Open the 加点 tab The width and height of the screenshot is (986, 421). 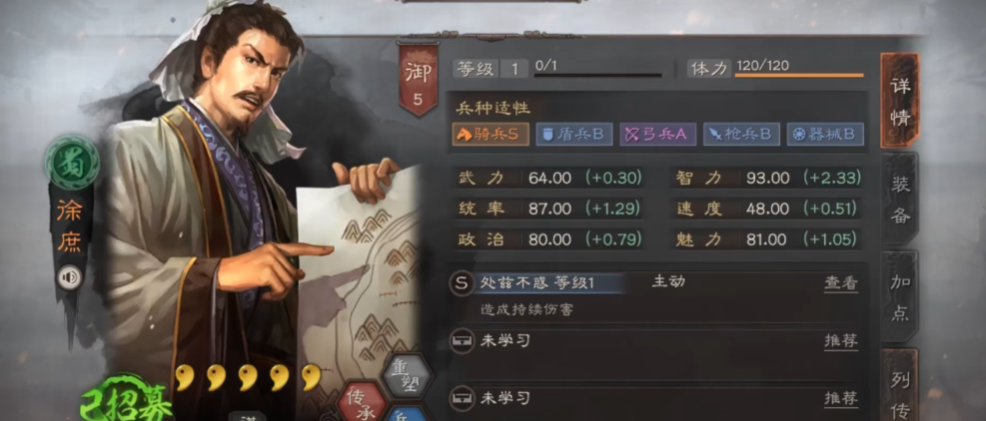click(900, 297)
